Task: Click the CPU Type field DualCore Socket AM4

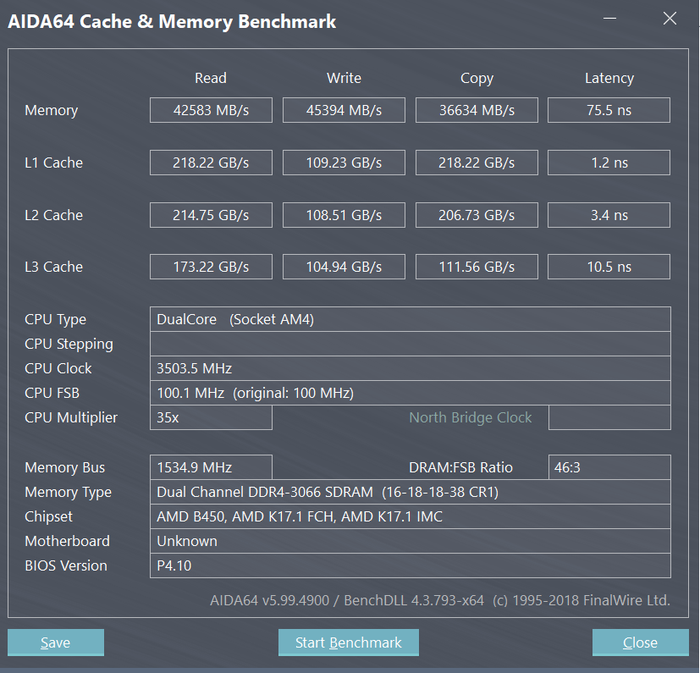Action: tap(410, 319)
